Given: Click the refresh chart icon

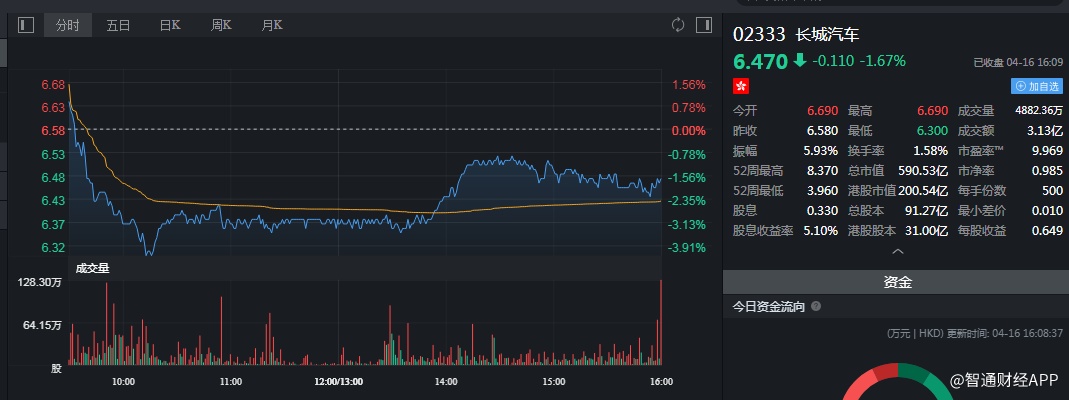Looking at the screenshot, I should click(678, 25).
